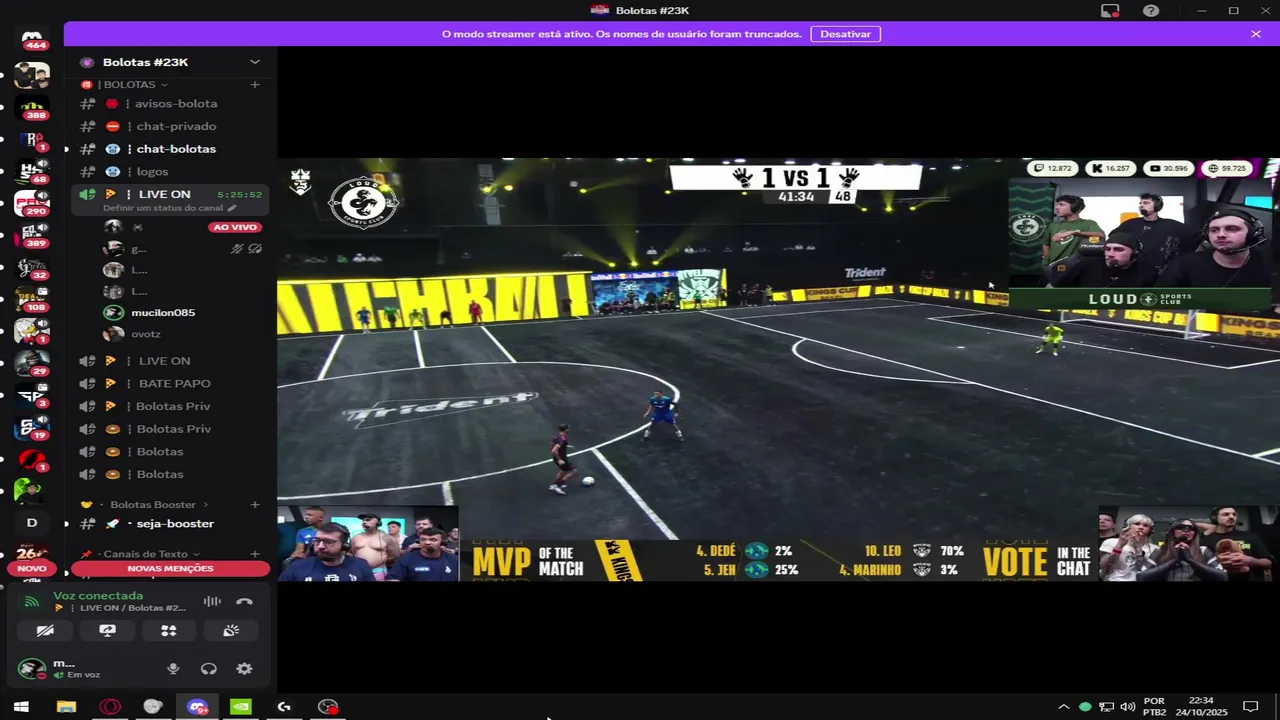Show hidden system tray icons chevron
Image resolution: width=1280 pixels, height=720 pixels.
1063,707
